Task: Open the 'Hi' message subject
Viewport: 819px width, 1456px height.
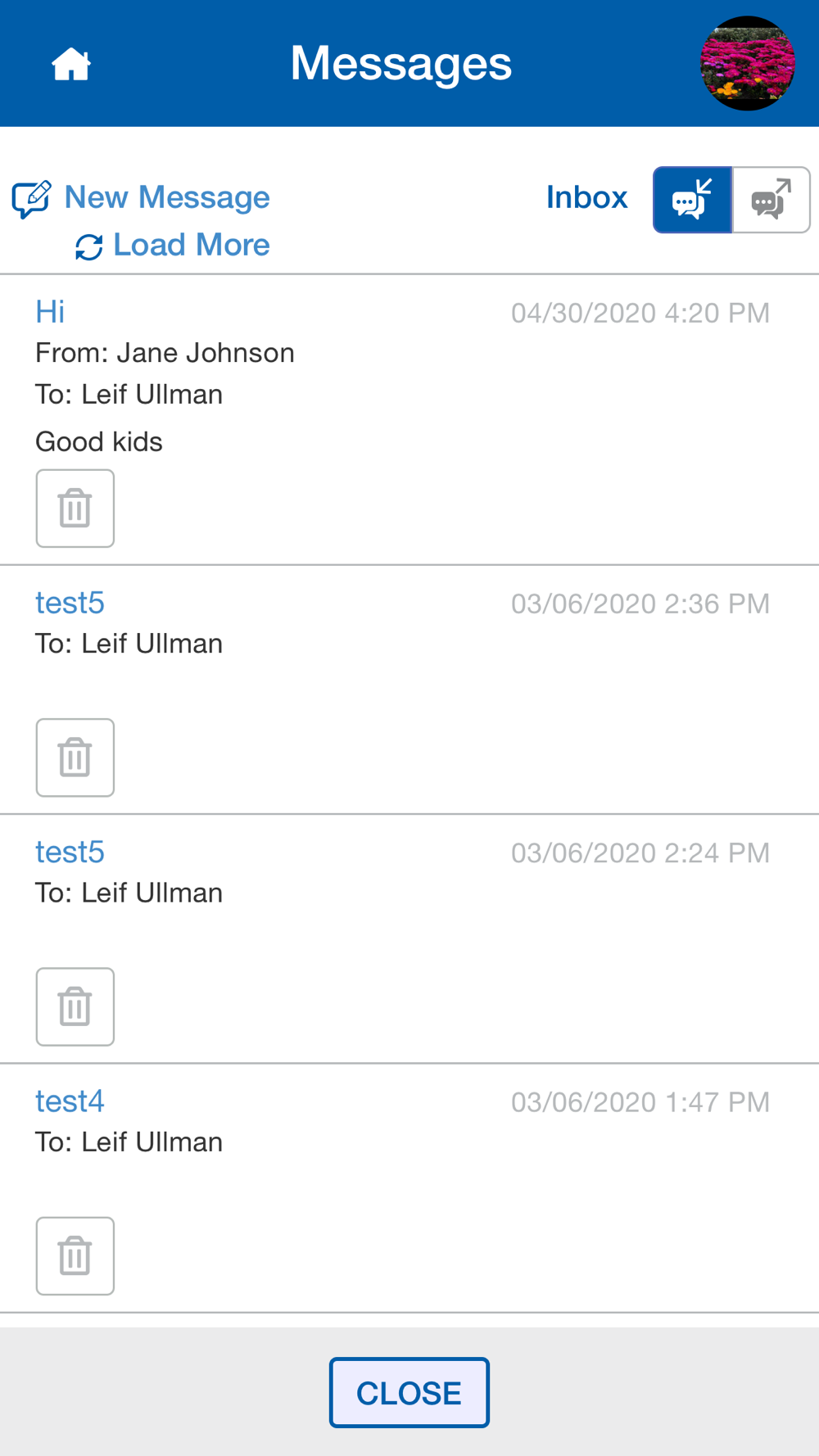Action: pos(50,312)
